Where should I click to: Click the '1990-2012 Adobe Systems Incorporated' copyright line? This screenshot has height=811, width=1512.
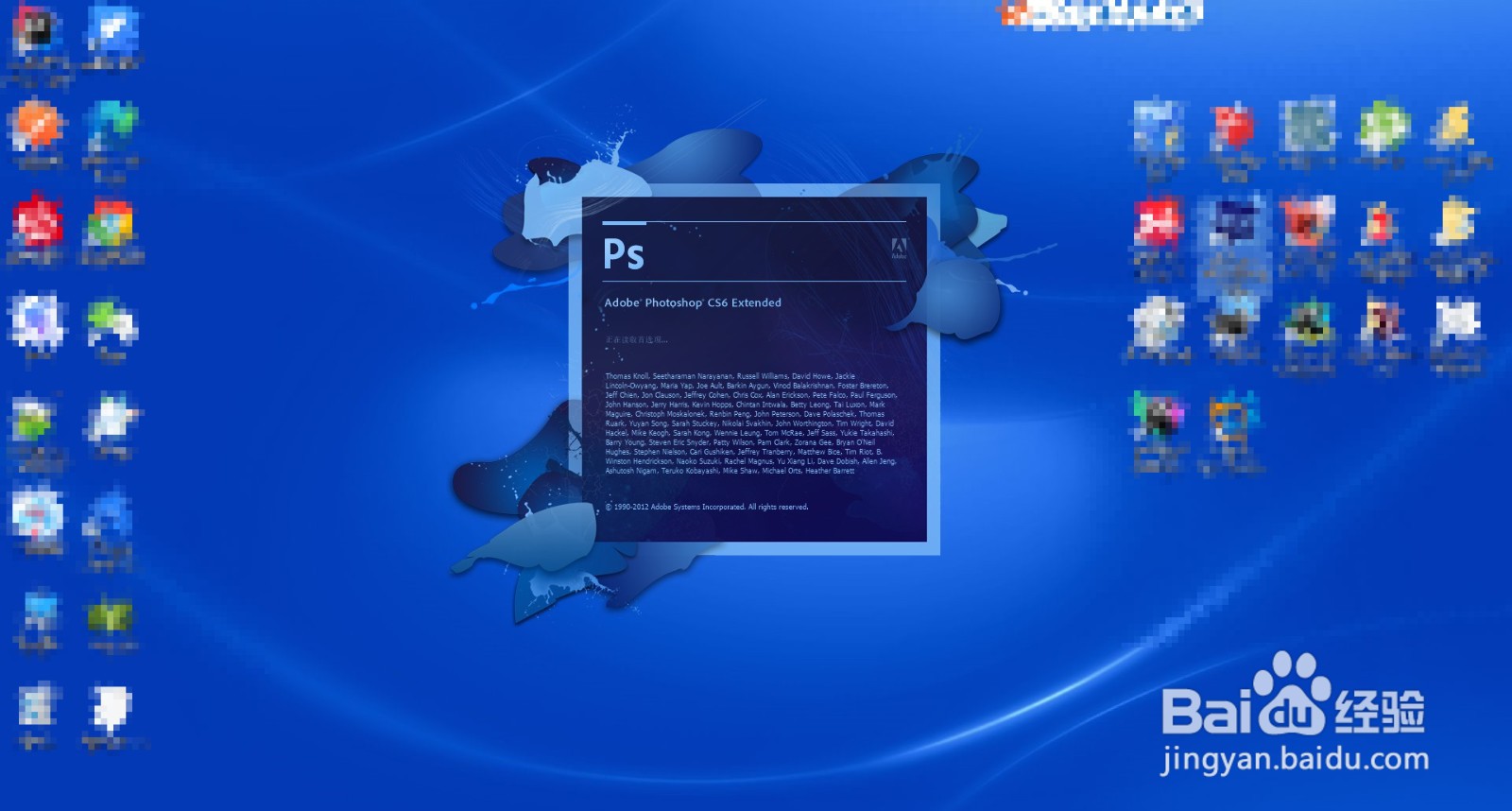click(707, 507)
